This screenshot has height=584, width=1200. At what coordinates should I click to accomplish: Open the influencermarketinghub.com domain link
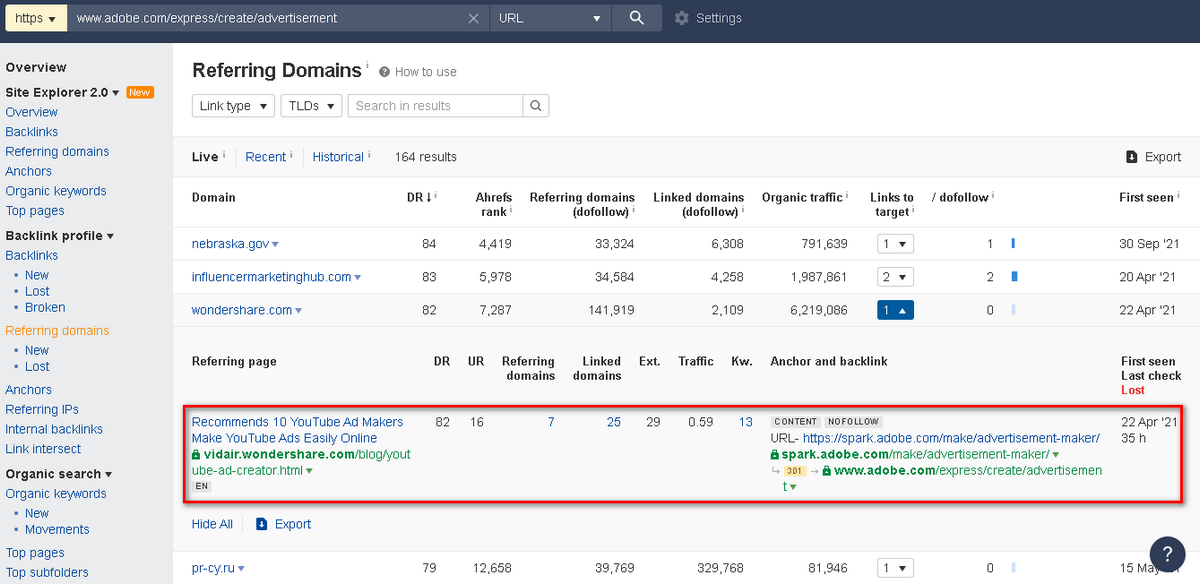click(x=272, y=277)
